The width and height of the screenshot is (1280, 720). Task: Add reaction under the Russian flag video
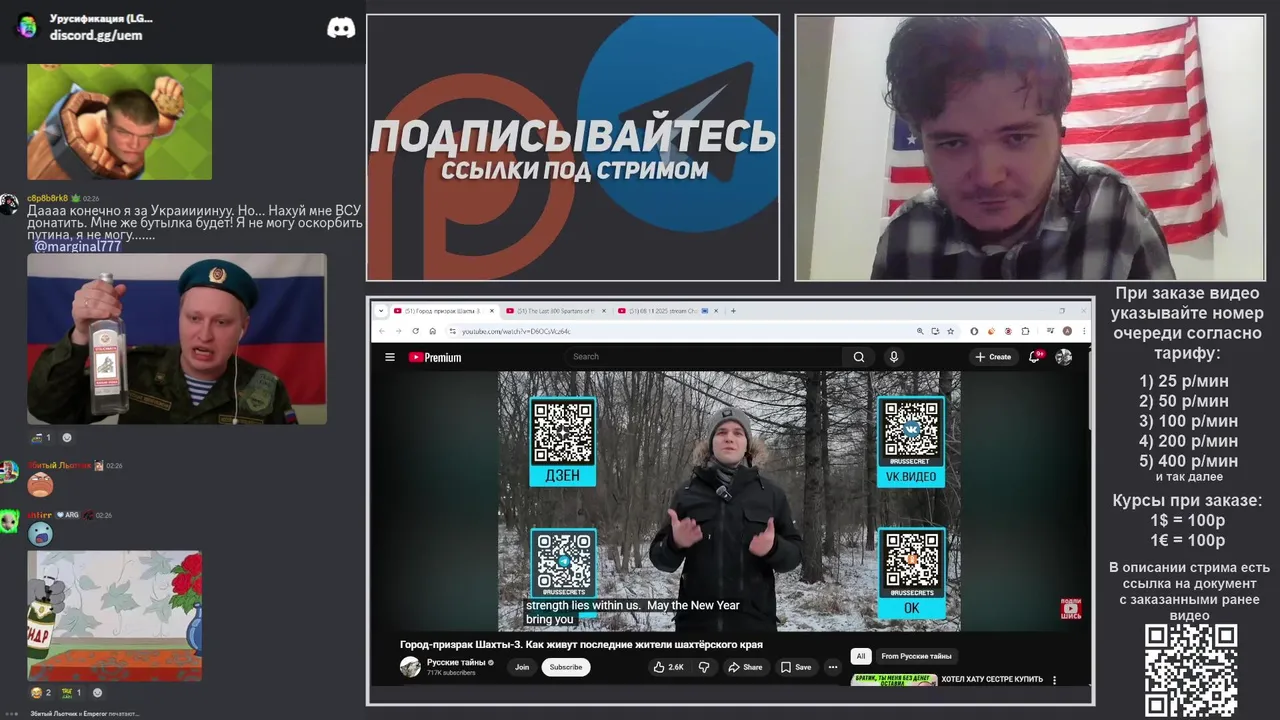67,437
